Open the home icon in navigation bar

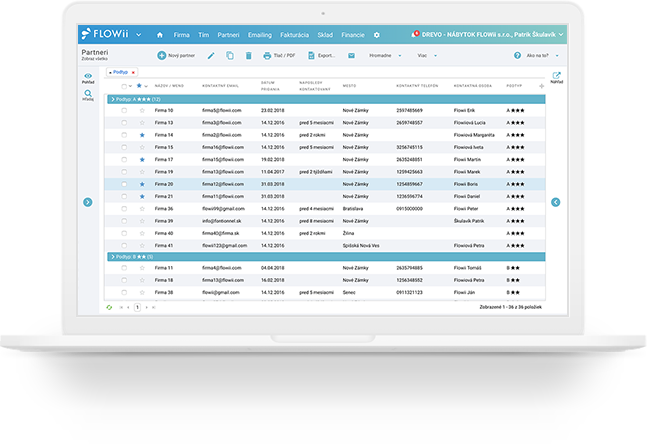tap(160, 35)
